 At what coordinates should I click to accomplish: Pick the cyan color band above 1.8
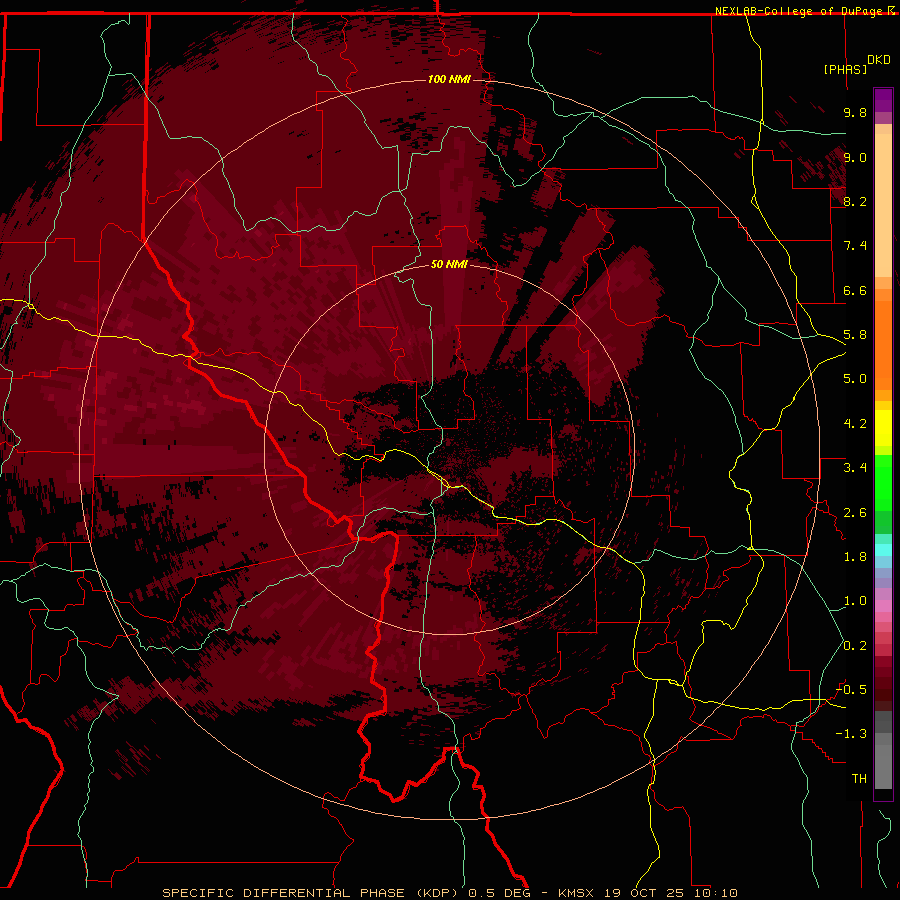pos(883,550)
